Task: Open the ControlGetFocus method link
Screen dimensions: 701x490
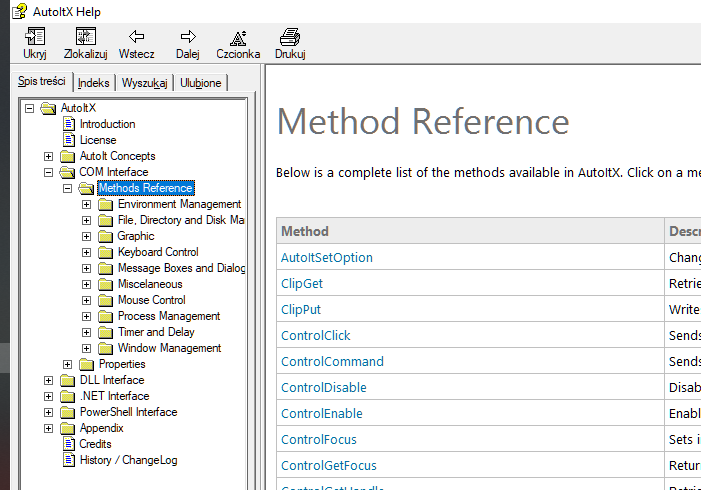Action: tap(329, 465)
